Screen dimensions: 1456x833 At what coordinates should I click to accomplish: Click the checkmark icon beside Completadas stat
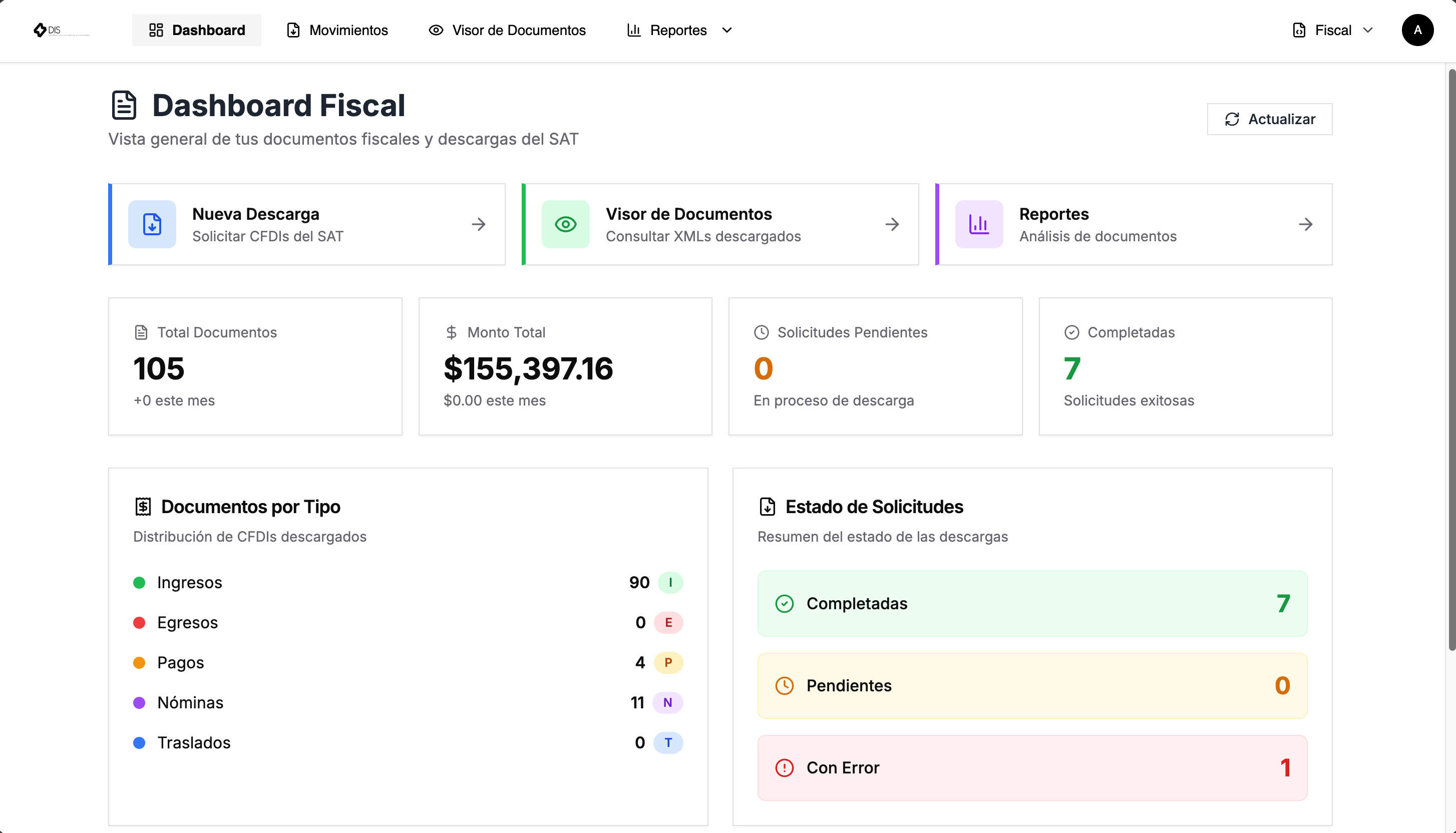coord(1072,332)
